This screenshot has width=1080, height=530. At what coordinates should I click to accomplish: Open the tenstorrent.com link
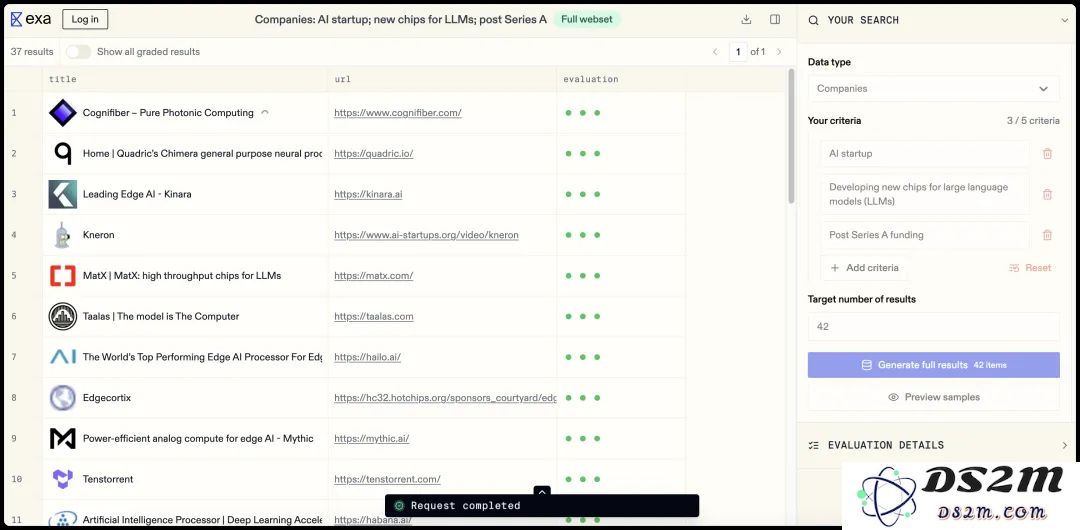(x=388, y=479)
